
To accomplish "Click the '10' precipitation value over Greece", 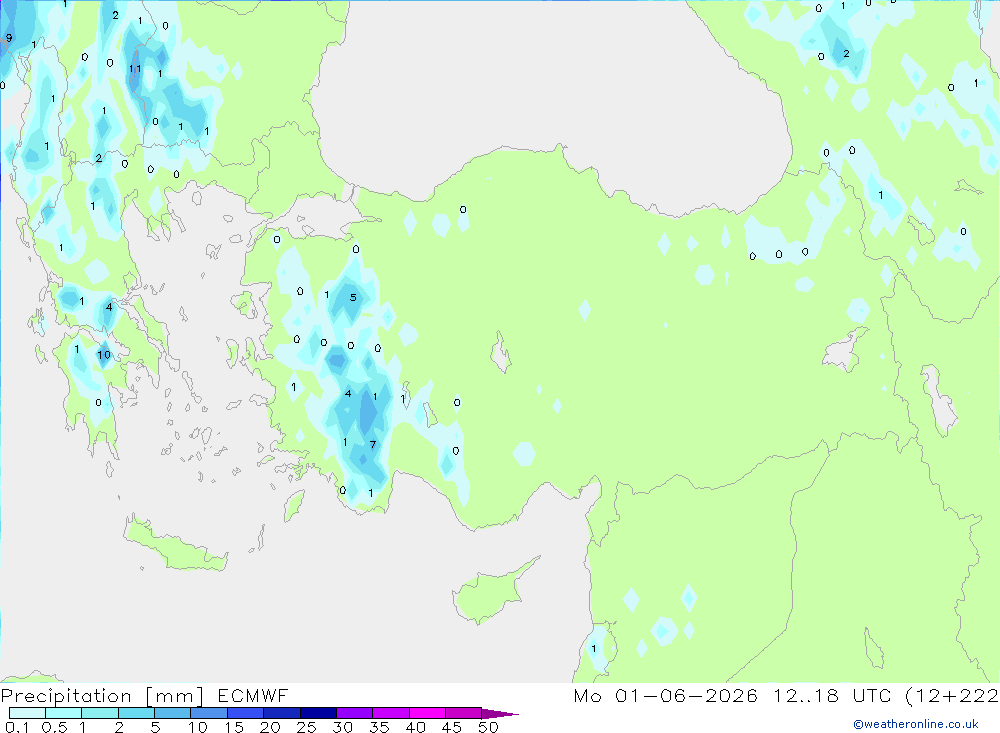I will tap(103, 355).
